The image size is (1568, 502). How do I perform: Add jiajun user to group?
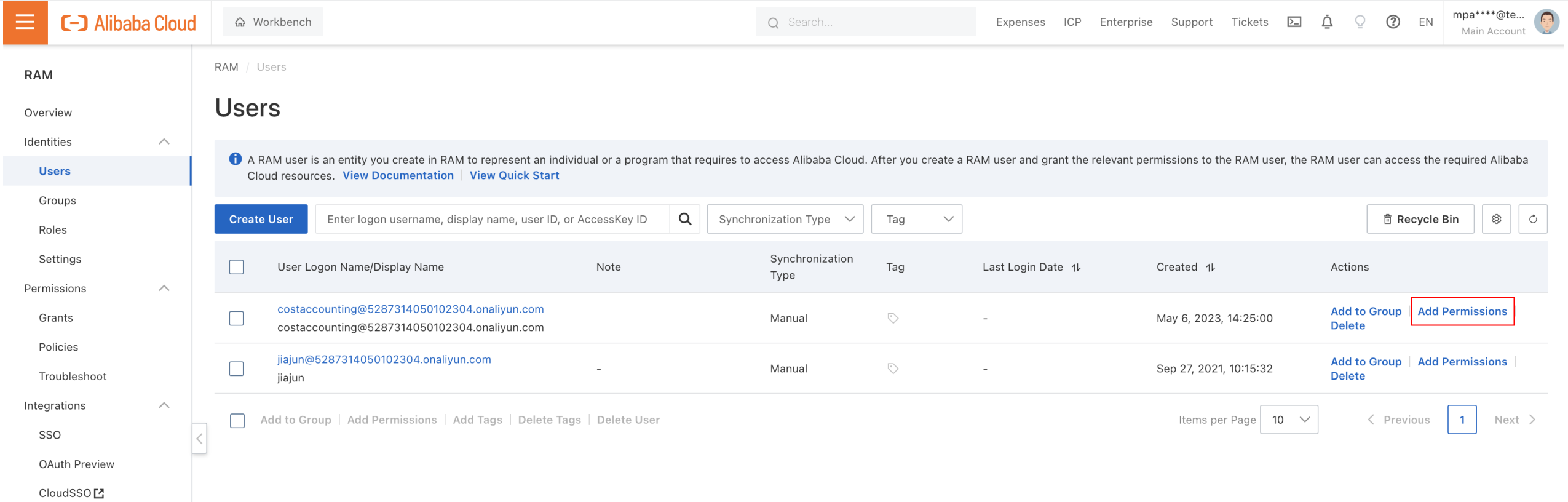tap(1366, 362)
